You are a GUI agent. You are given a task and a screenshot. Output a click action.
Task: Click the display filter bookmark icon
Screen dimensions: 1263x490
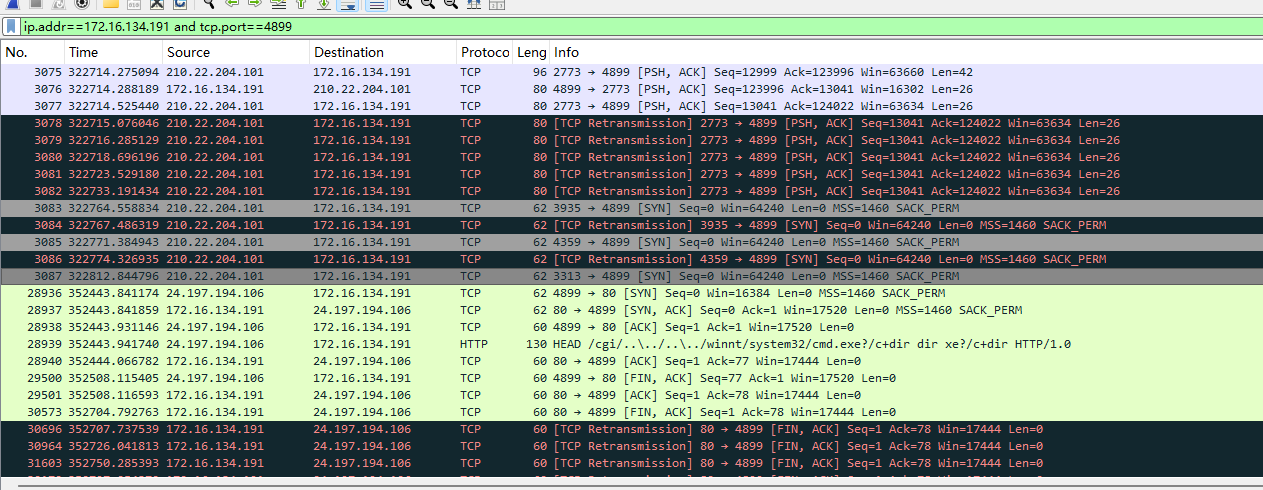pyautogui.click(x=10, y=26)
